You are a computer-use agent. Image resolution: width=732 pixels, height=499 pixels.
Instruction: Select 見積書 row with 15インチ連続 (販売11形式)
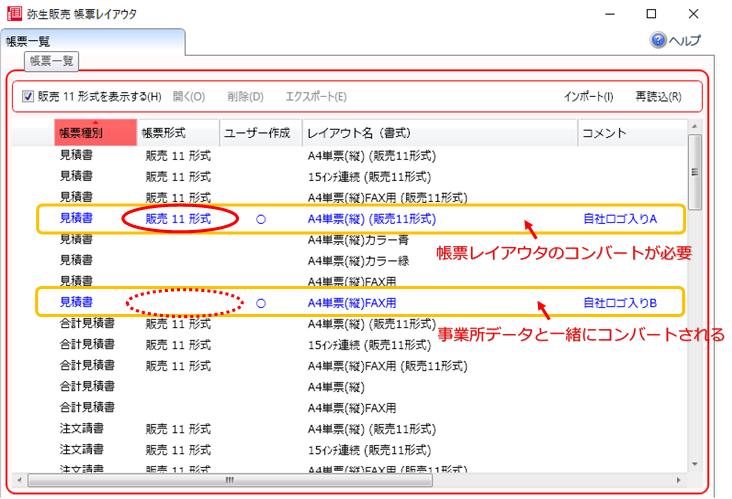pos(349,177)
